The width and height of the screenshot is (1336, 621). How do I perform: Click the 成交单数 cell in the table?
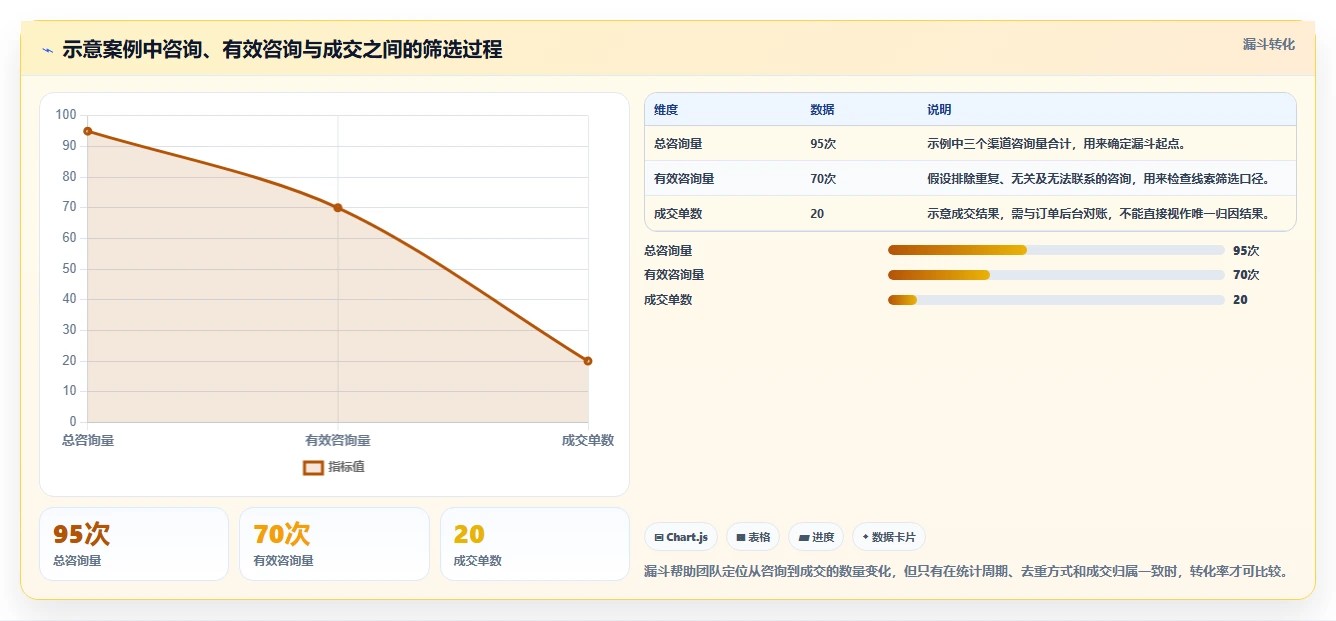[x=678, y=214]
